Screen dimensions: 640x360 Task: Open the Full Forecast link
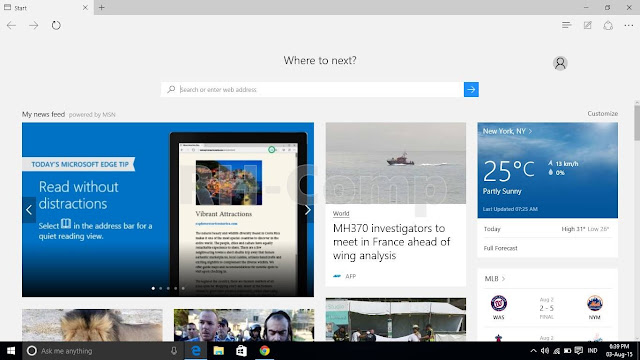pos(500,248)
